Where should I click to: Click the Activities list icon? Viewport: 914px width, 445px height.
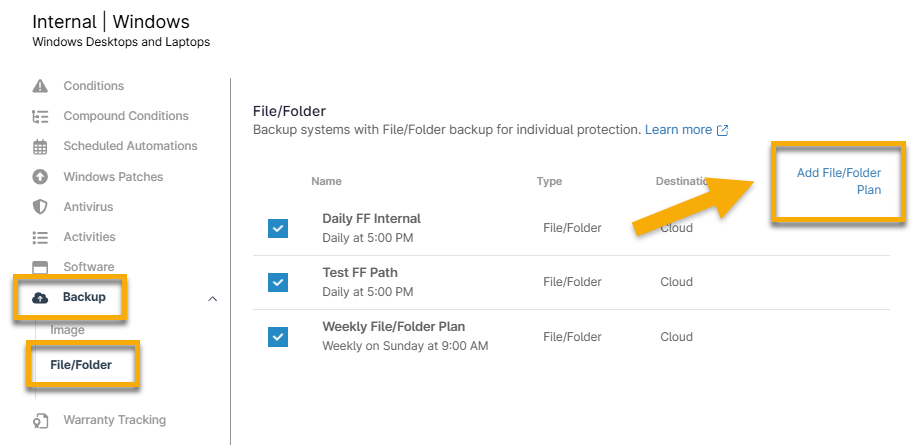[40, 237]
